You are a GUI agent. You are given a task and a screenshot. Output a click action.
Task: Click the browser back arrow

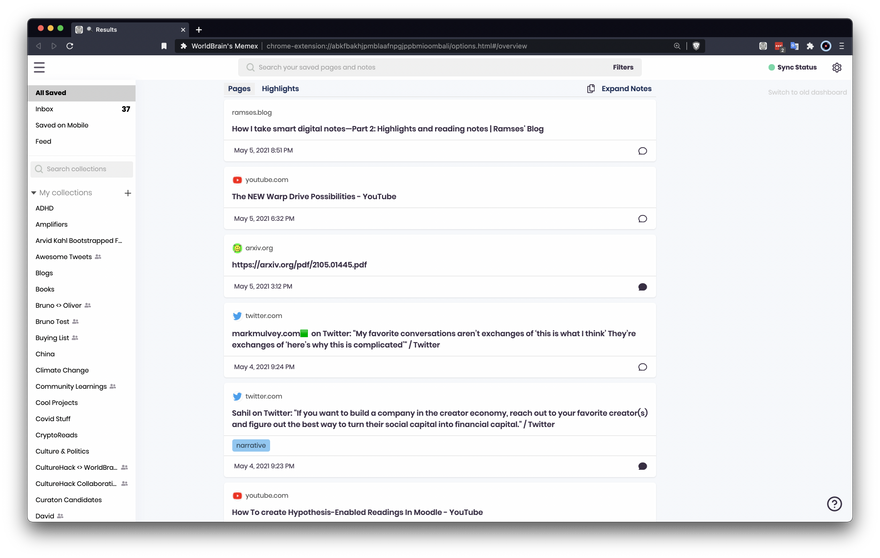coord(39,46)
